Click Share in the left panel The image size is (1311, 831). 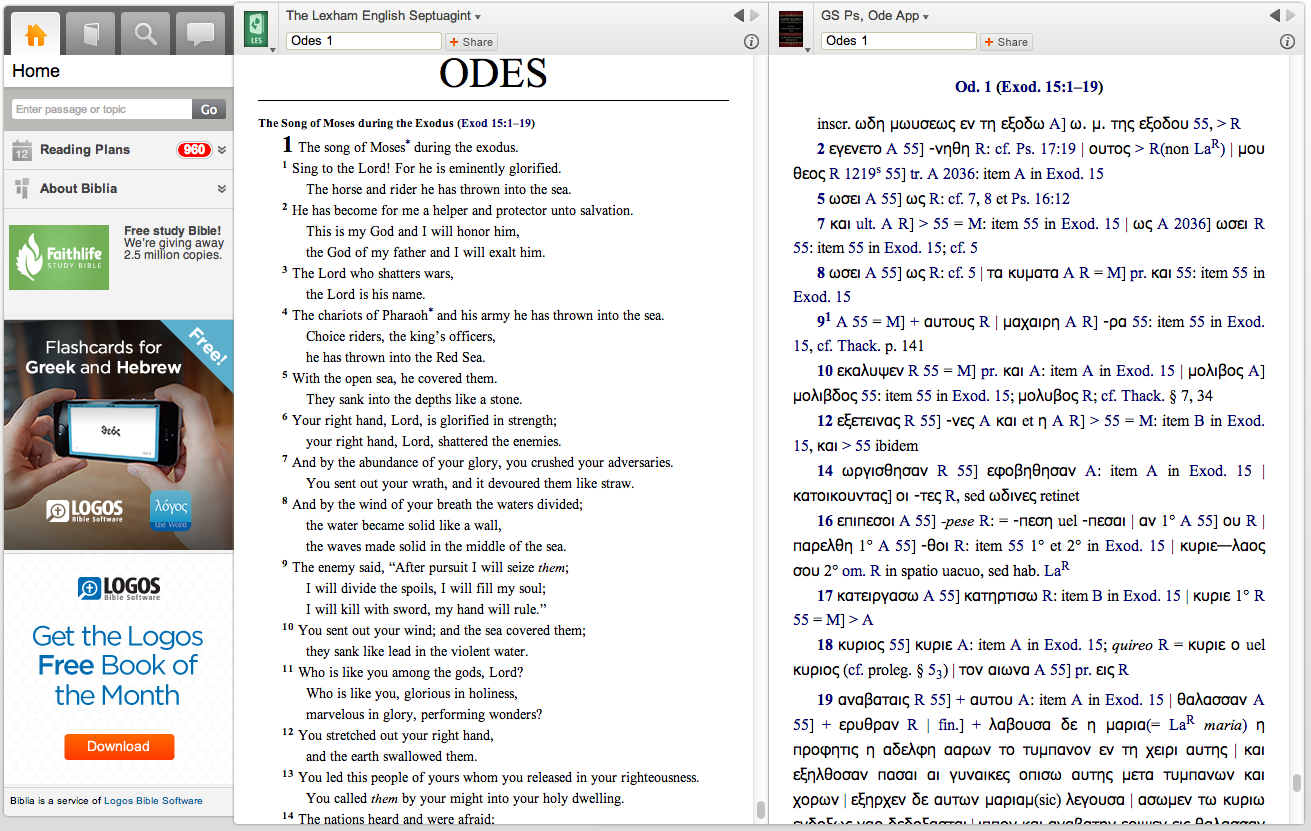(x=471, y=42)
